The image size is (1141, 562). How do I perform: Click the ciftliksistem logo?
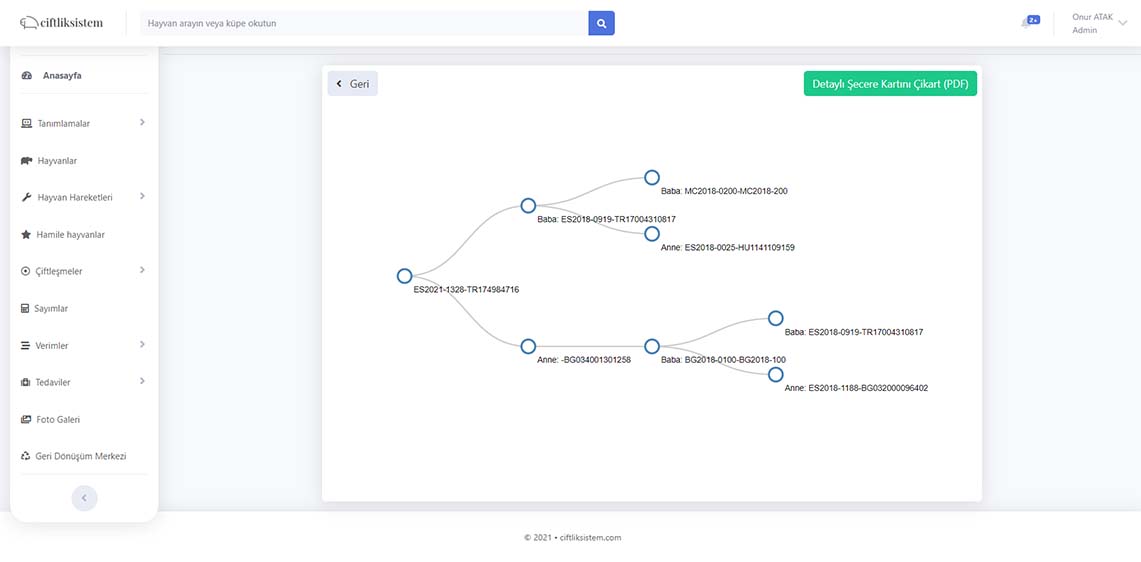(x=62, y=23)
